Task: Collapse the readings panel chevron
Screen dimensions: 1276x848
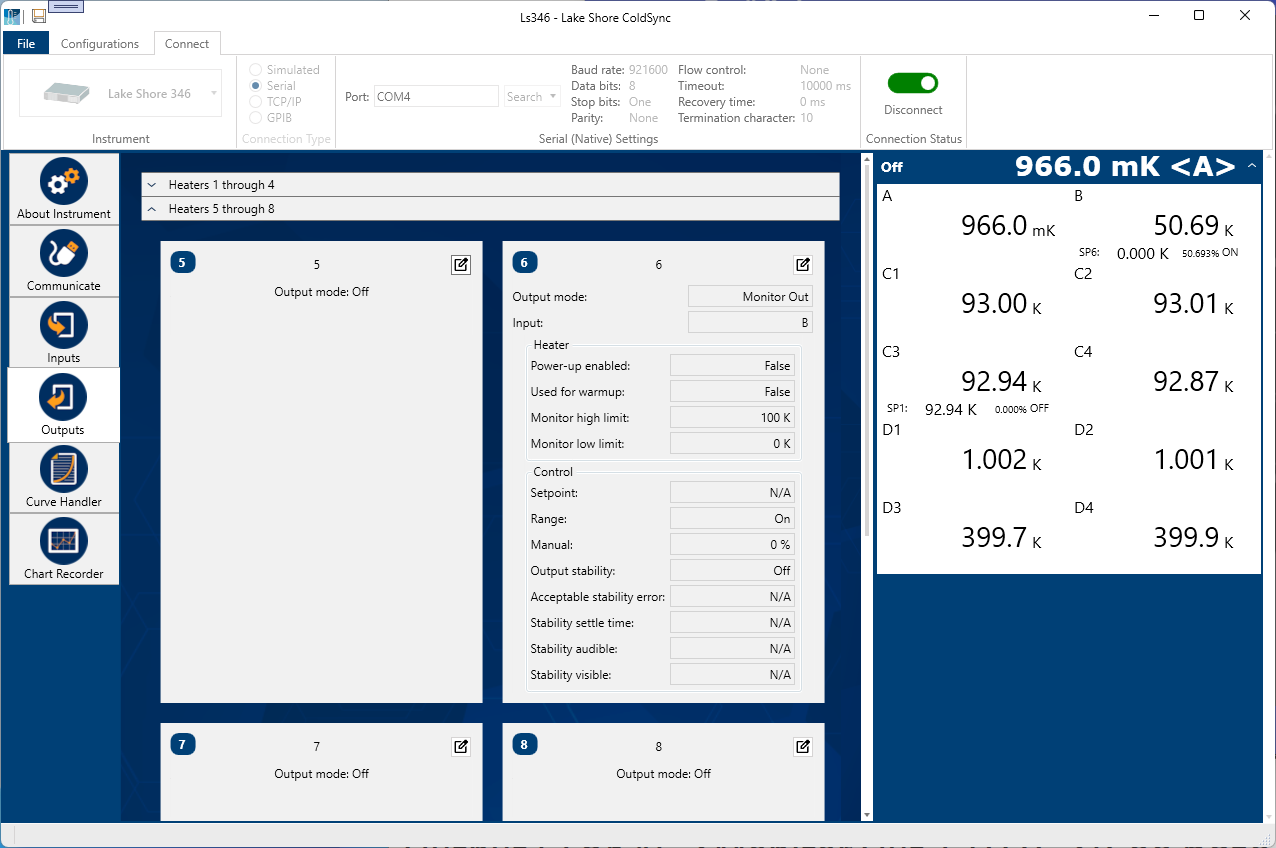Action: pyautogui.click(x=1253, y=167)
